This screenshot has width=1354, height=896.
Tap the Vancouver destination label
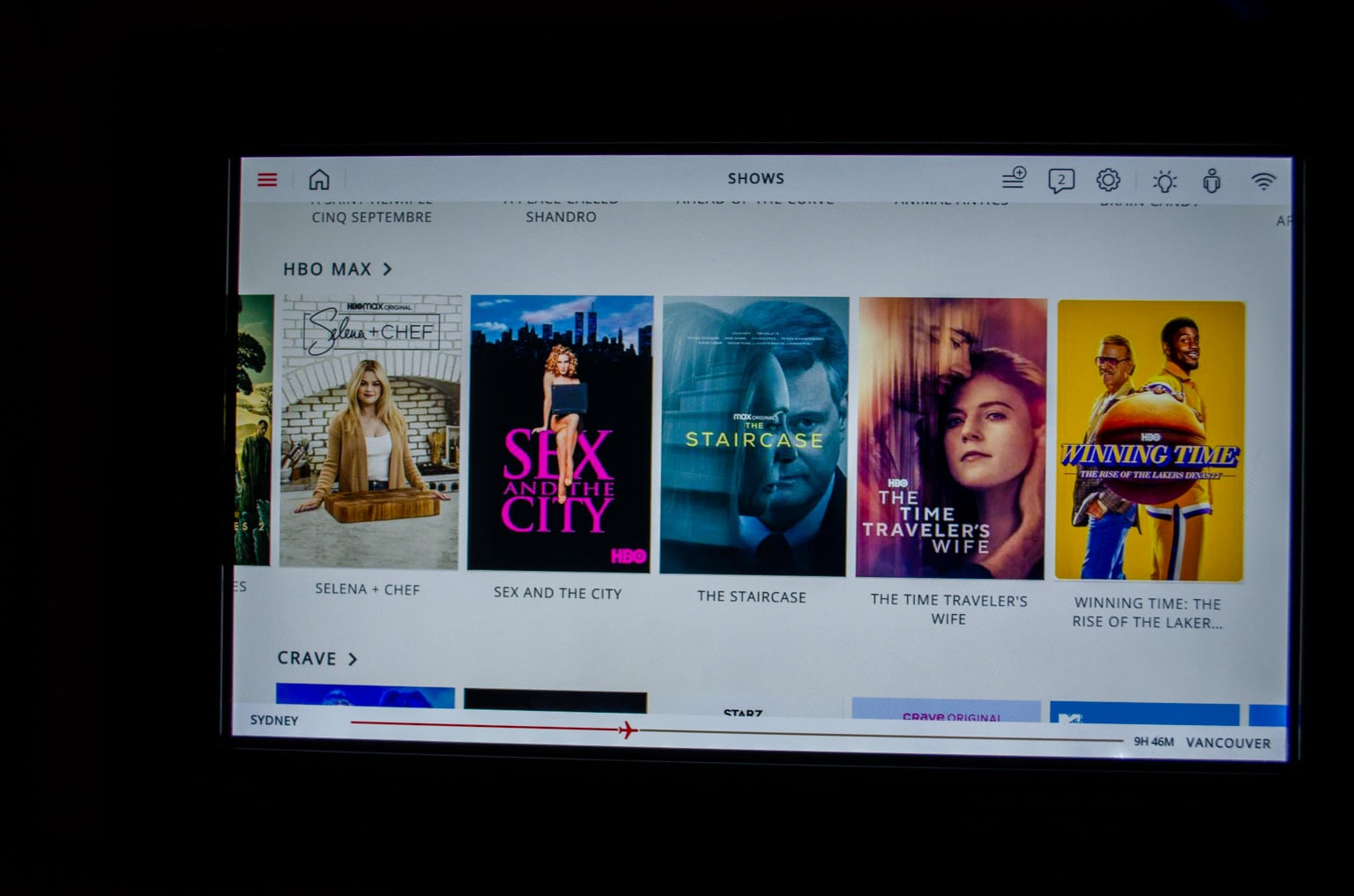pyautogui.click(x=1228, y=743)
